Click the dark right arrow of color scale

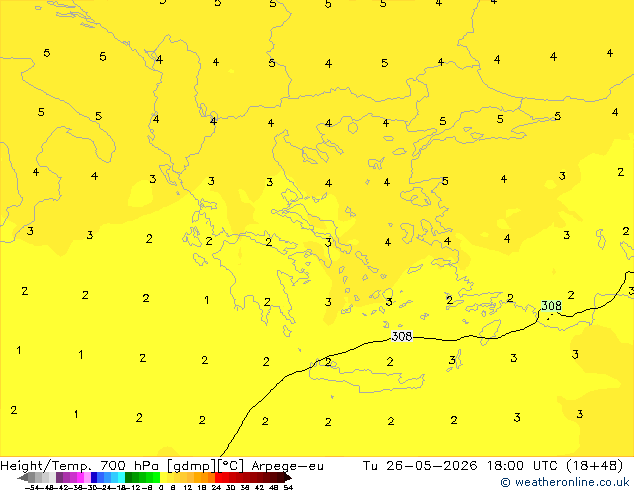(287, 478)
